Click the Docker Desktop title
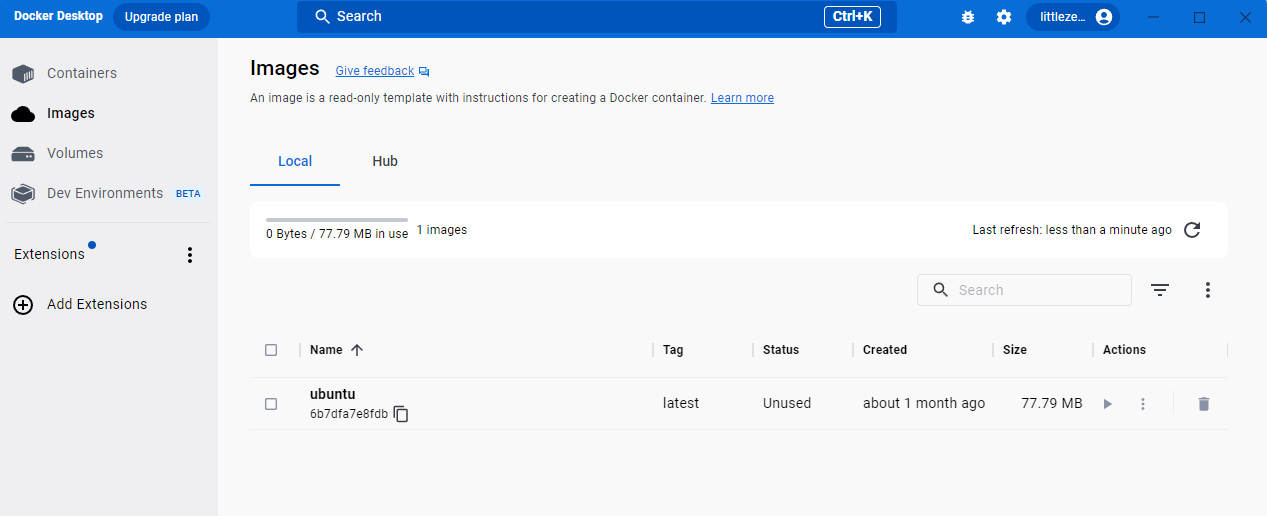 click(58, 16)
